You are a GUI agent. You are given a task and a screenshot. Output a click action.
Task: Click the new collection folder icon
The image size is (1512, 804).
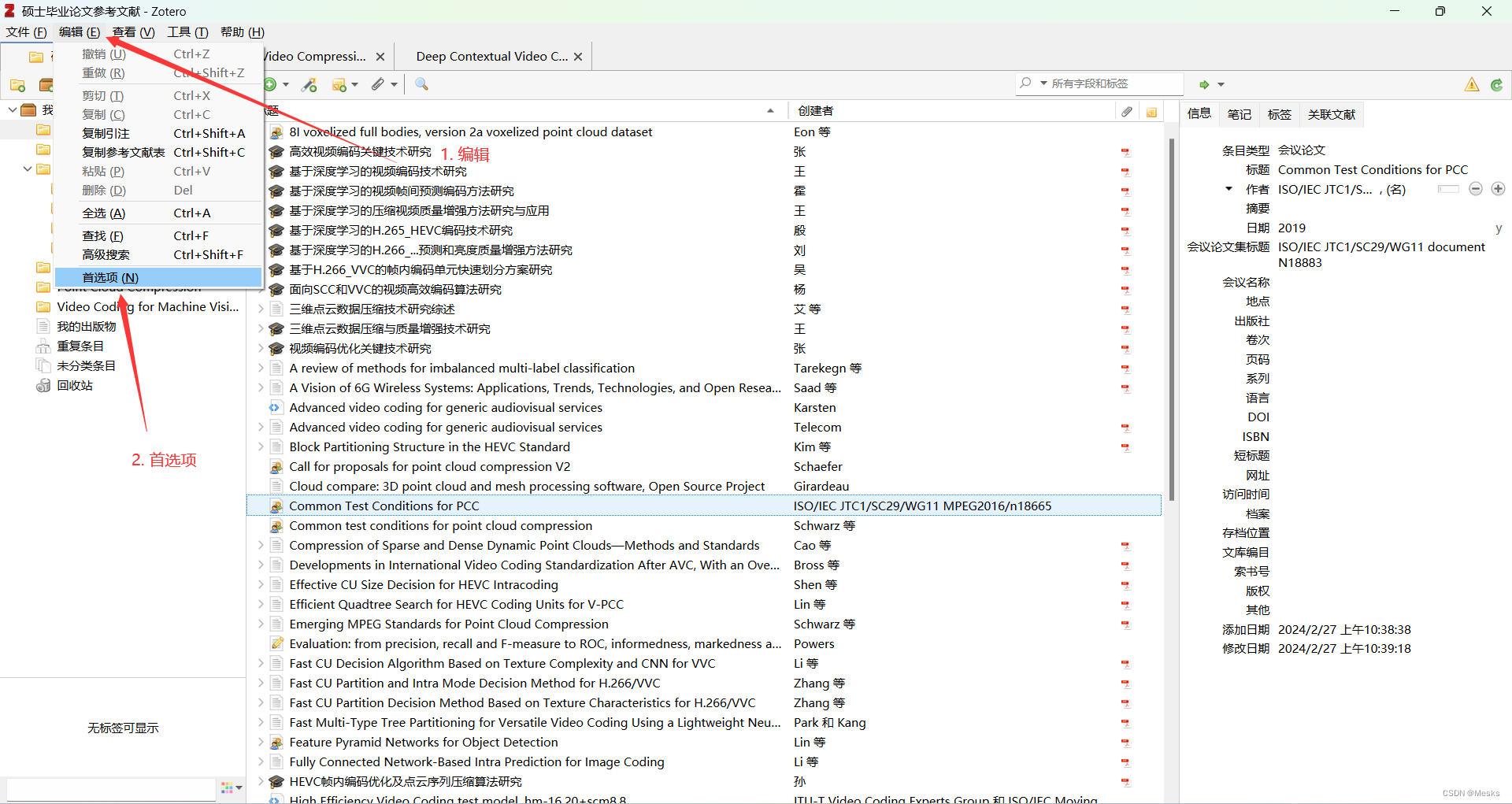pyautogui.click(x=17, y=85)
